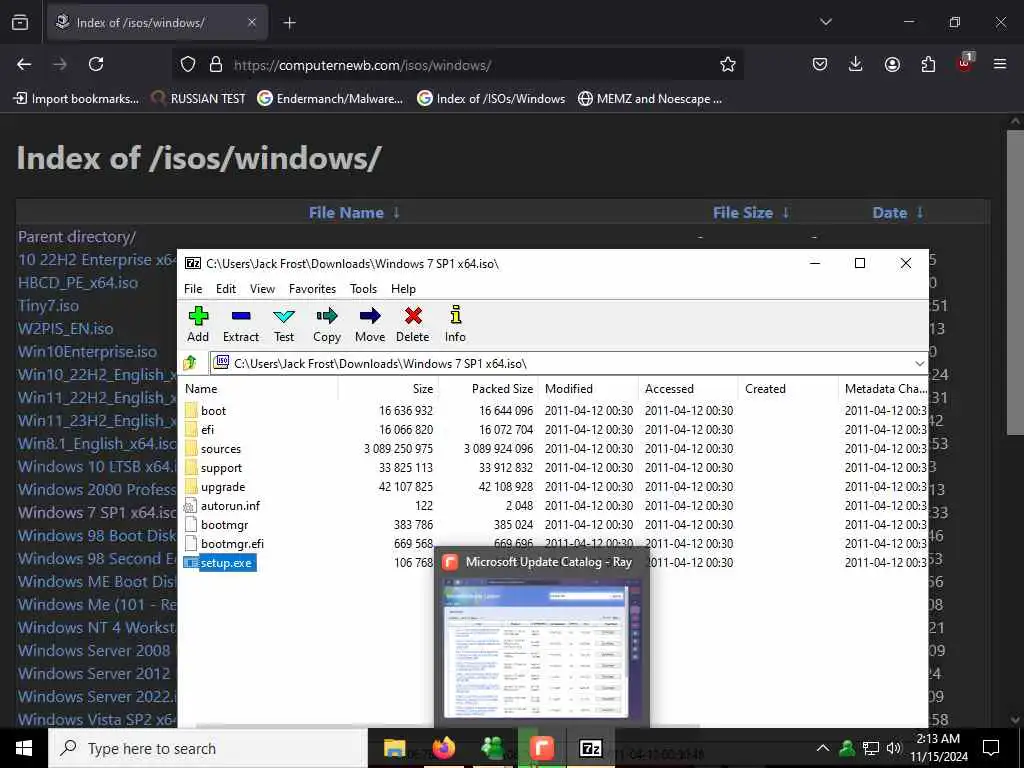Open the MEMZ and Noescape bookmark
Viewport: 1024px width, 768px height.
point(650,99)
